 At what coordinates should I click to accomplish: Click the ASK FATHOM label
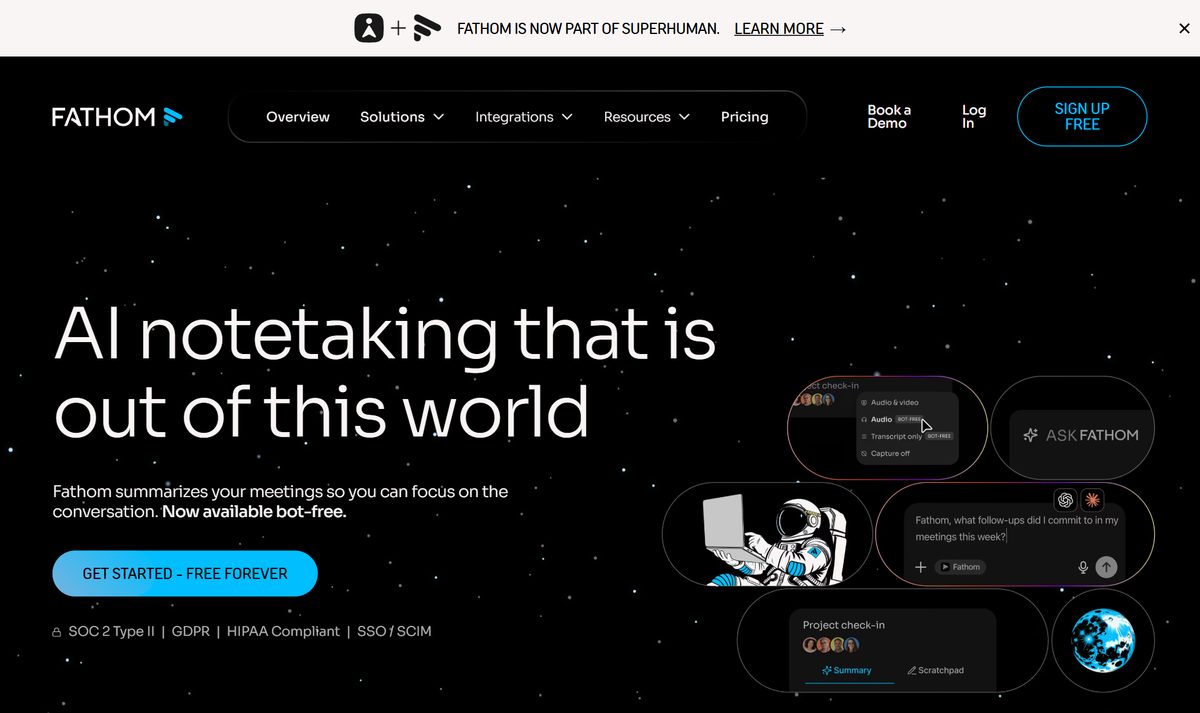(x=1092, y=435)
